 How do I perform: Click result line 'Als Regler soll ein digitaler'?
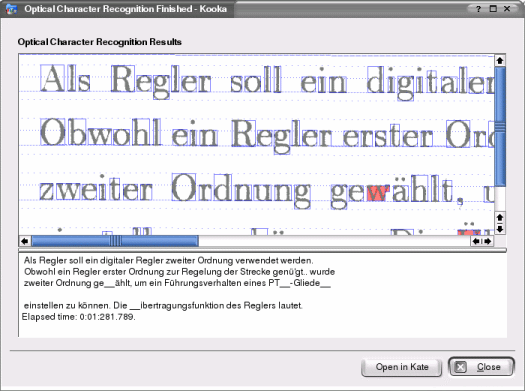tap(168, 260)
